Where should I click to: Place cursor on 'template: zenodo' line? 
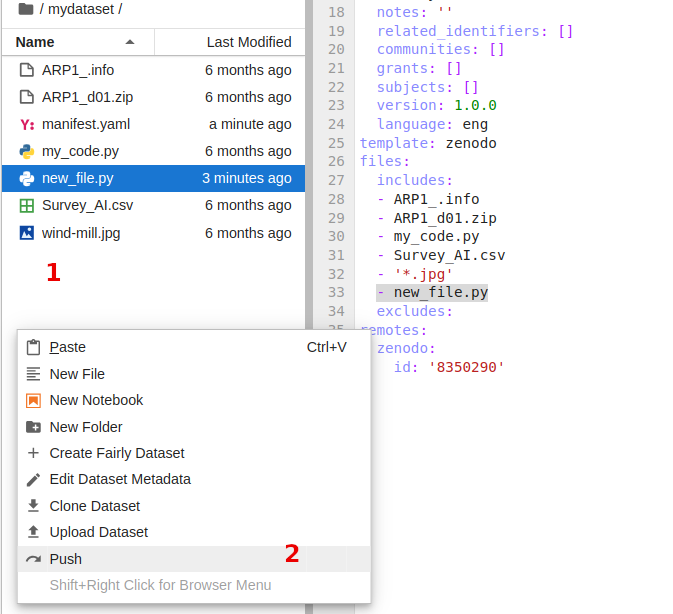pyautogui.click(x=428, y=143)
